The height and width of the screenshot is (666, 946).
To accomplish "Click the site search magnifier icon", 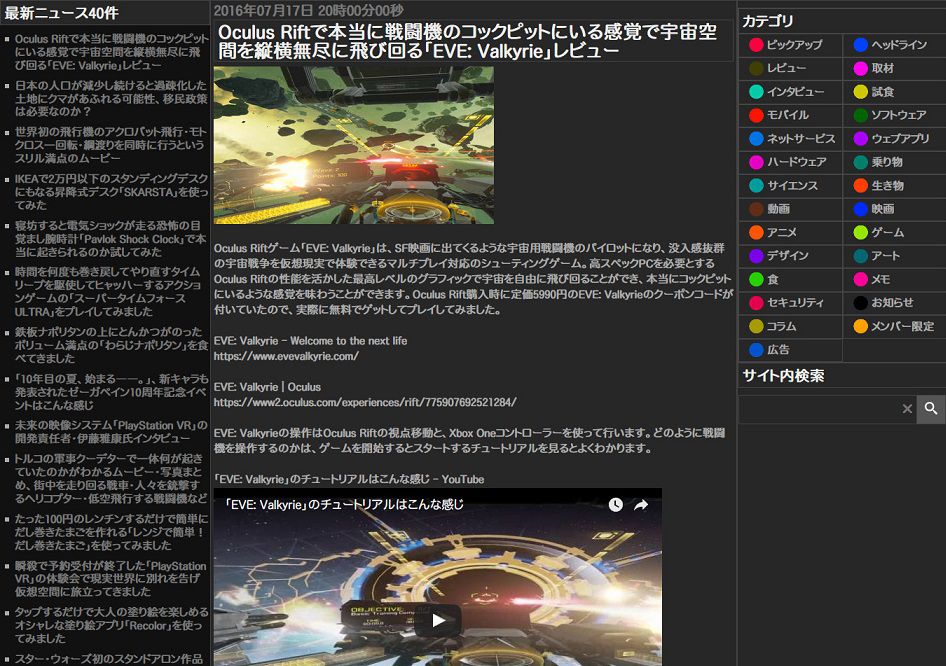I will point(931,410).
